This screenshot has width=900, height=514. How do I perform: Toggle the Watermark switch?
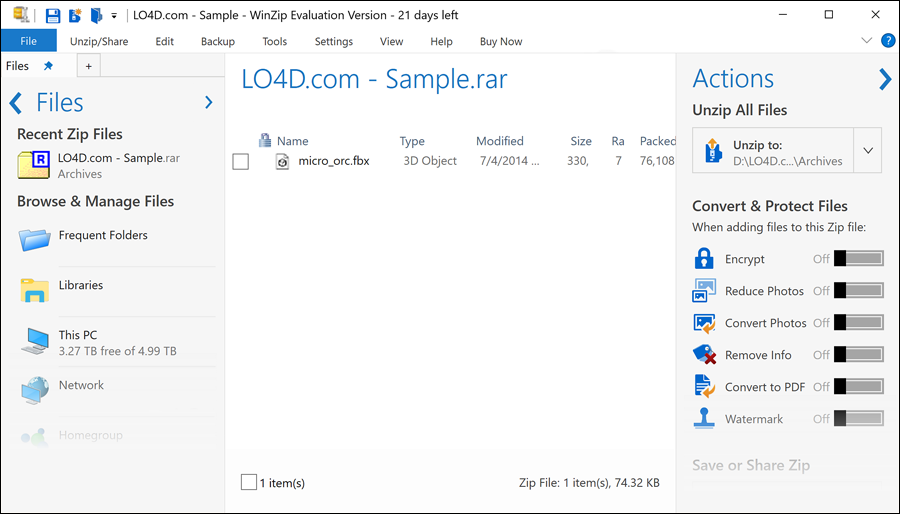pos(859,419)
